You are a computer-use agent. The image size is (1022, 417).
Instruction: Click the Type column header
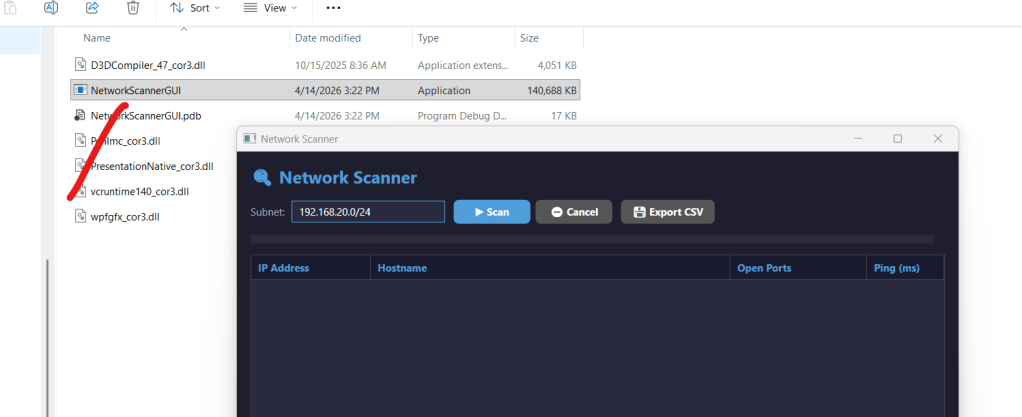pyautogui.click(x=429, y=38)
